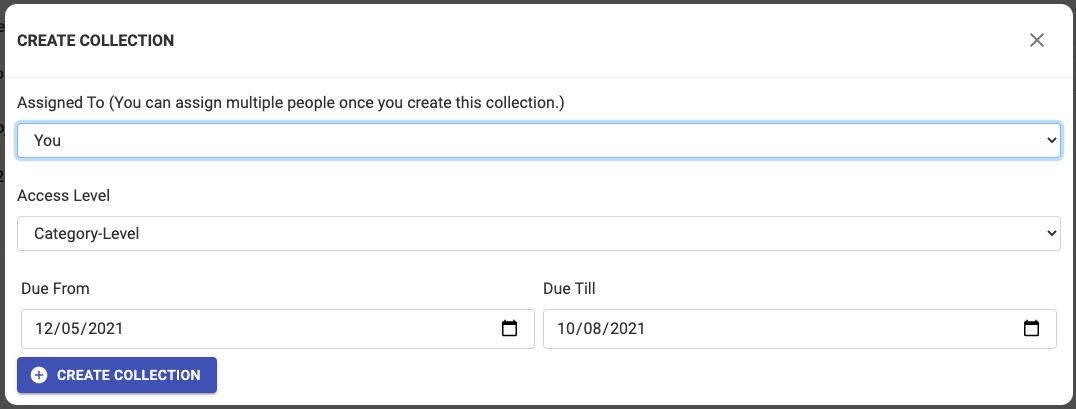Click the Access Level label
Viewport: 1076px width, 409px height.
coord(64,196)
